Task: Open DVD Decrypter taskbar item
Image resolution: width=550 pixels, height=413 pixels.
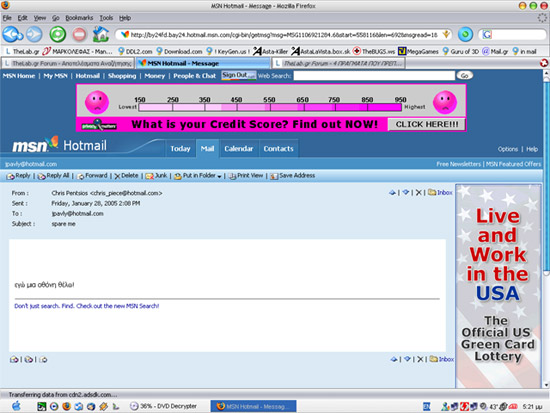Action: pyautogui.click(x=163, y=406)
